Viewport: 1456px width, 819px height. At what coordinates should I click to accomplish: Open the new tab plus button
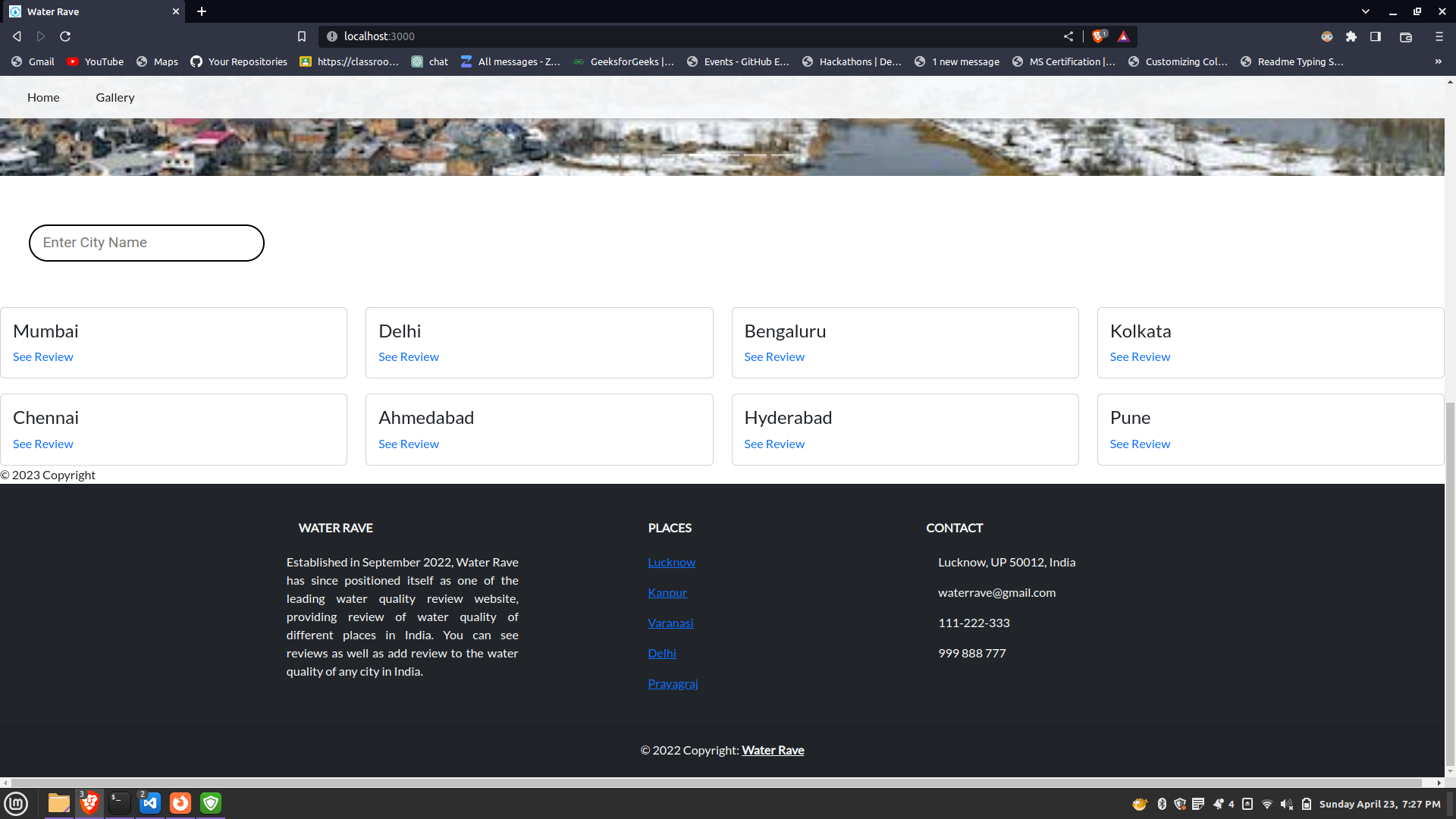[202, 11]
